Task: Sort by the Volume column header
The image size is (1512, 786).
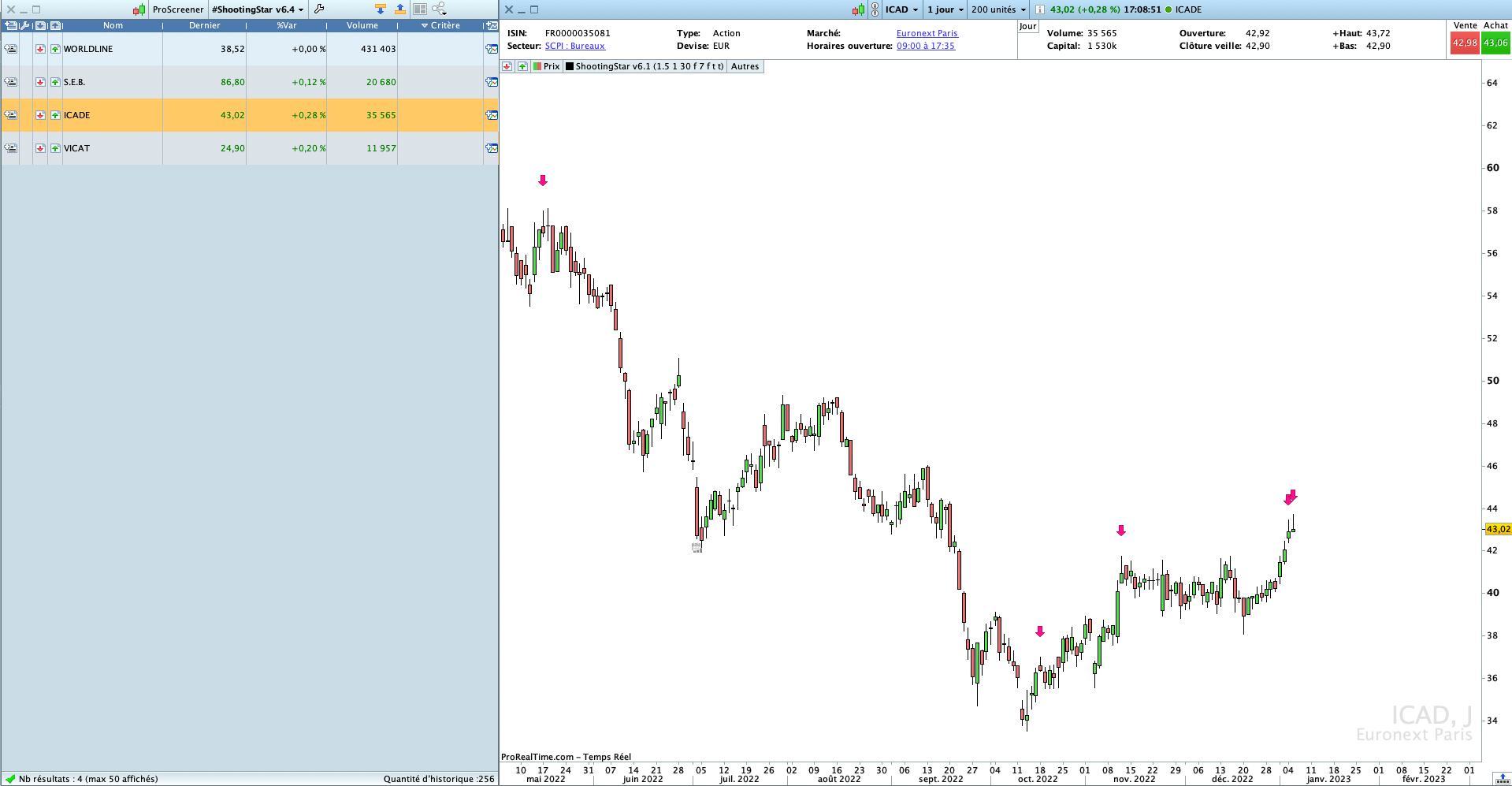Action: [362, 25]
